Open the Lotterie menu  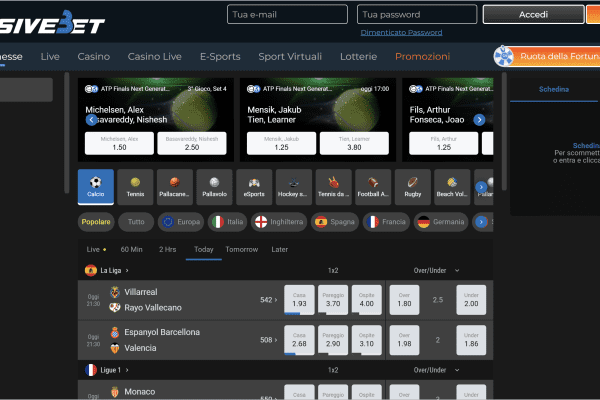(x=359, y=57)
